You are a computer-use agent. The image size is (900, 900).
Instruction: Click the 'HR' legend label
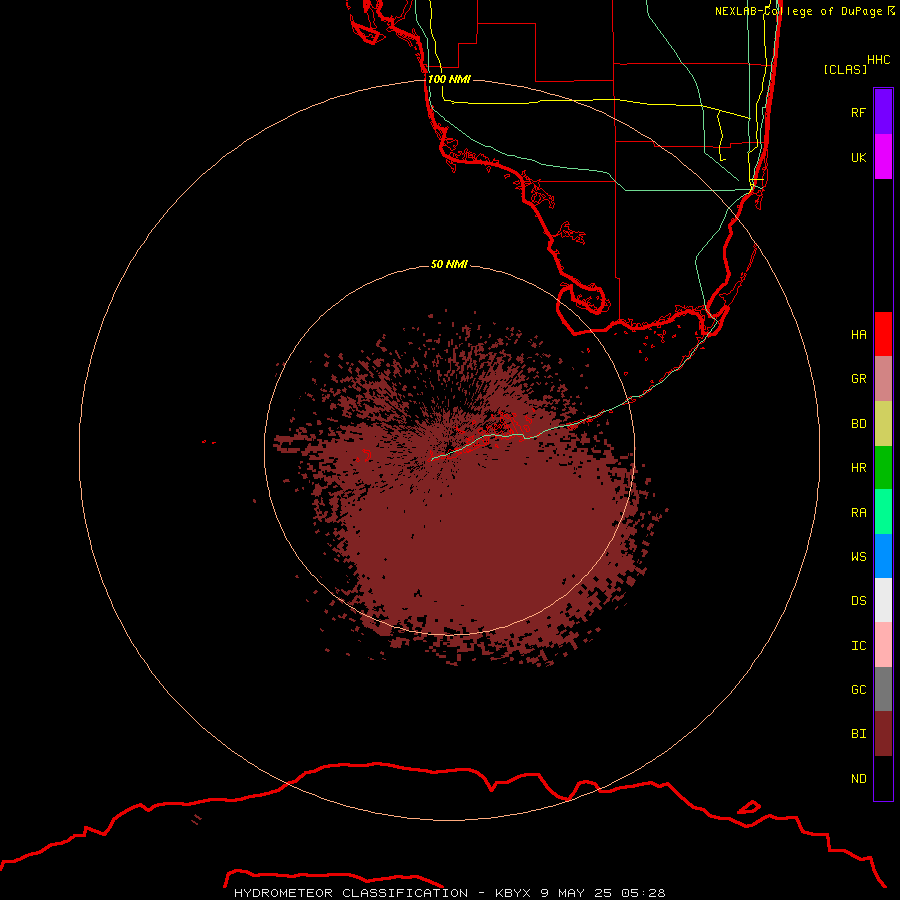(x=858, y=468)
